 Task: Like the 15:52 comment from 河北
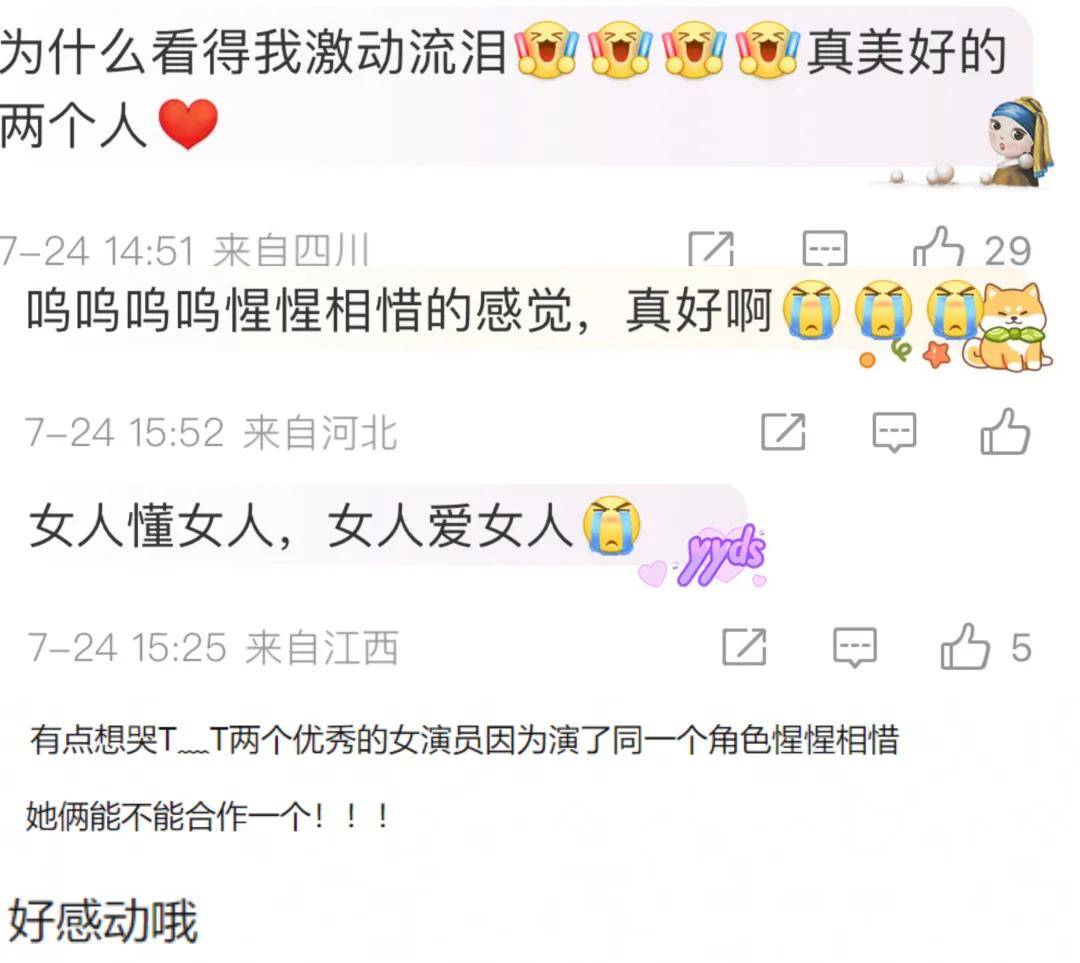click(1005, 432)
